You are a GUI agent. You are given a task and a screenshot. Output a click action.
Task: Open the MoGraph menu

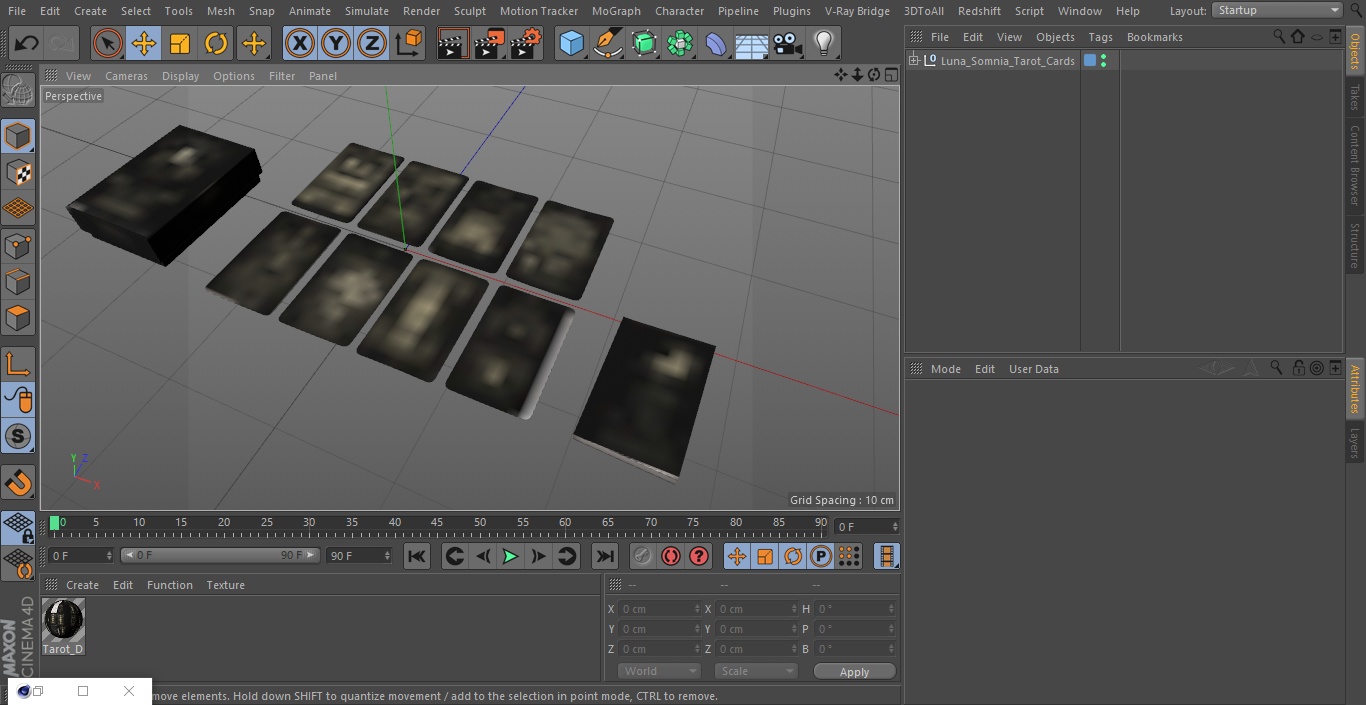(616, 11)
